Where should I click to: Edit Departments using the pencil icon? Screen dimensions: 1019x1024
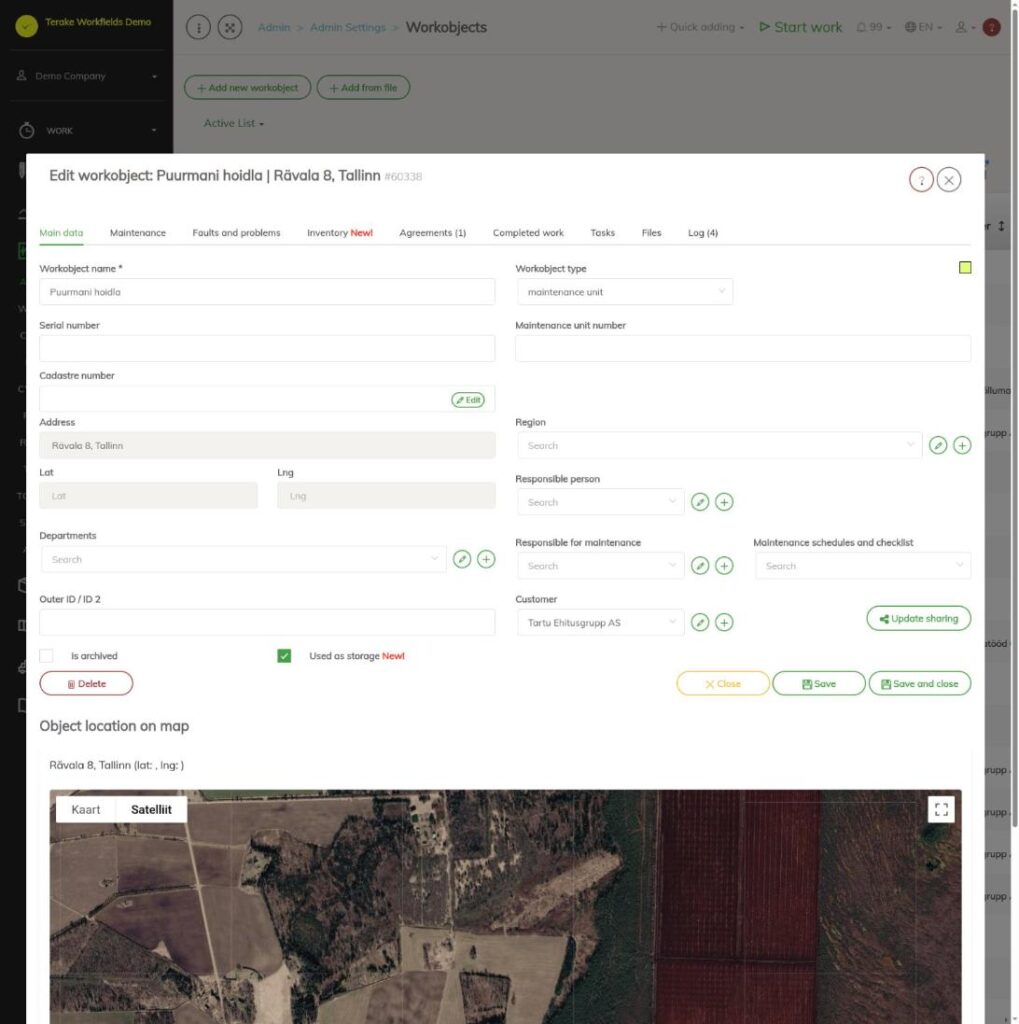pyautogui.click(x=462, y=559)
